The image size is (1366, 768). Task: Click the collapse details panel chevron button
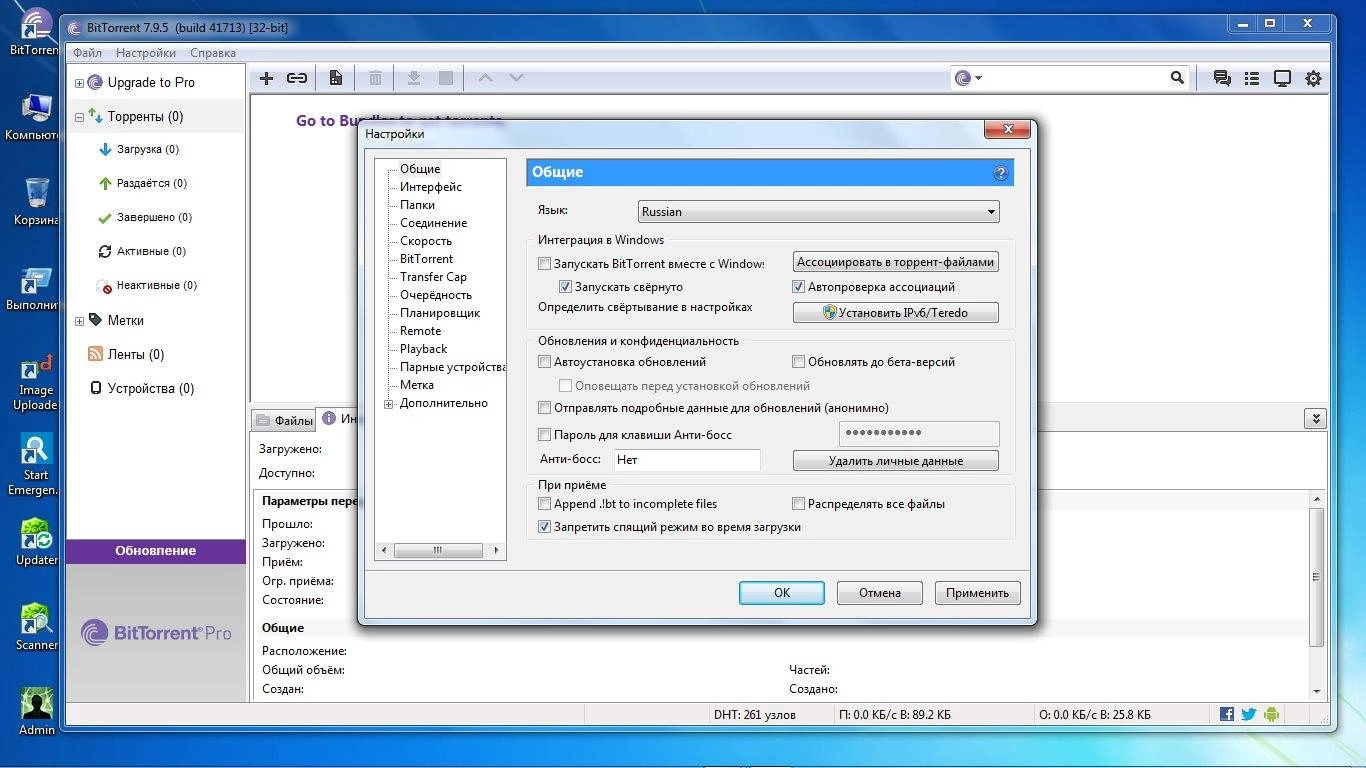click(1315, 419)
